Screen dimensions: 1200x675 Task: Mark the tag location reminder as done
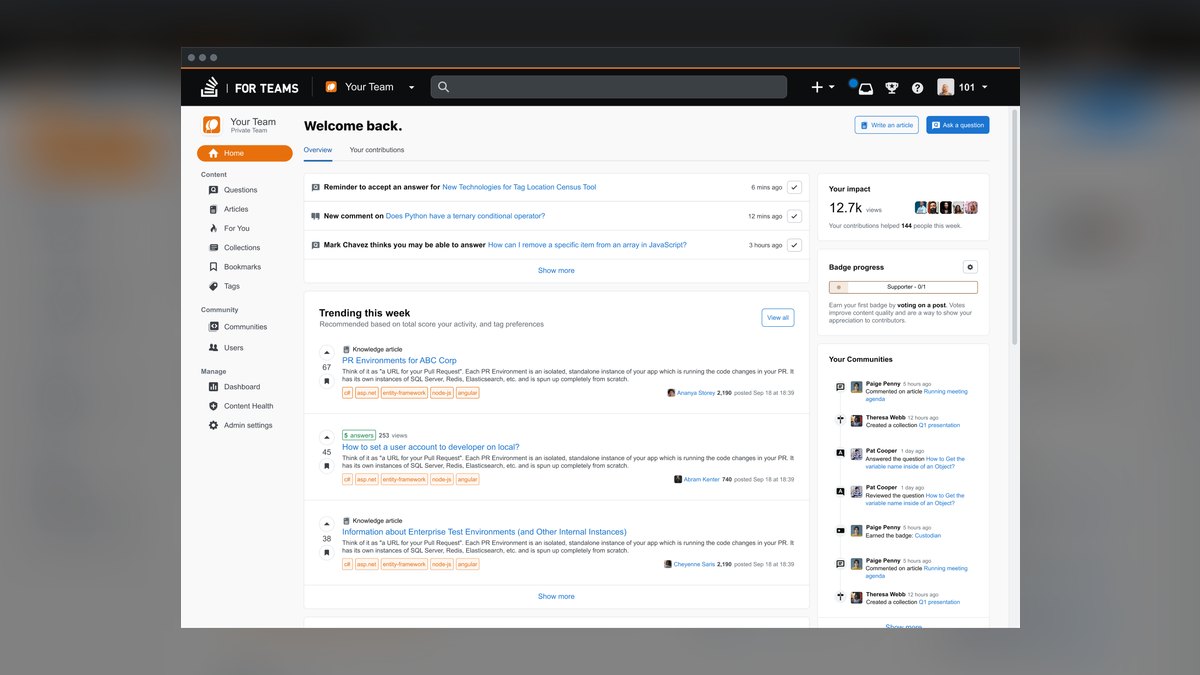pyautogui.click(x=794, y=187)
